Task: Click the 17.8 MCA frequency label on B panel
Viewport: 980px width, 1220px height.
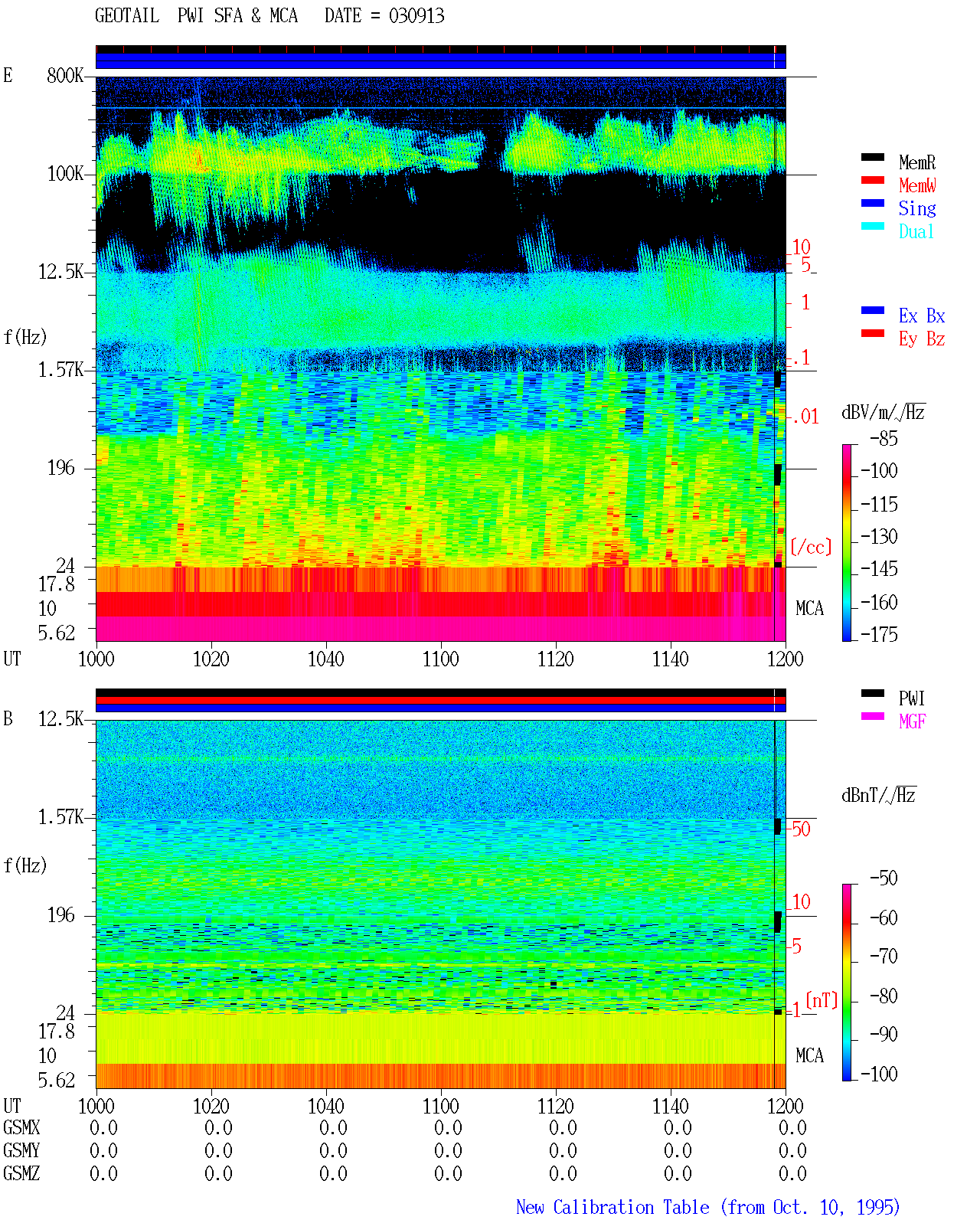Action: pos(57,1031)
